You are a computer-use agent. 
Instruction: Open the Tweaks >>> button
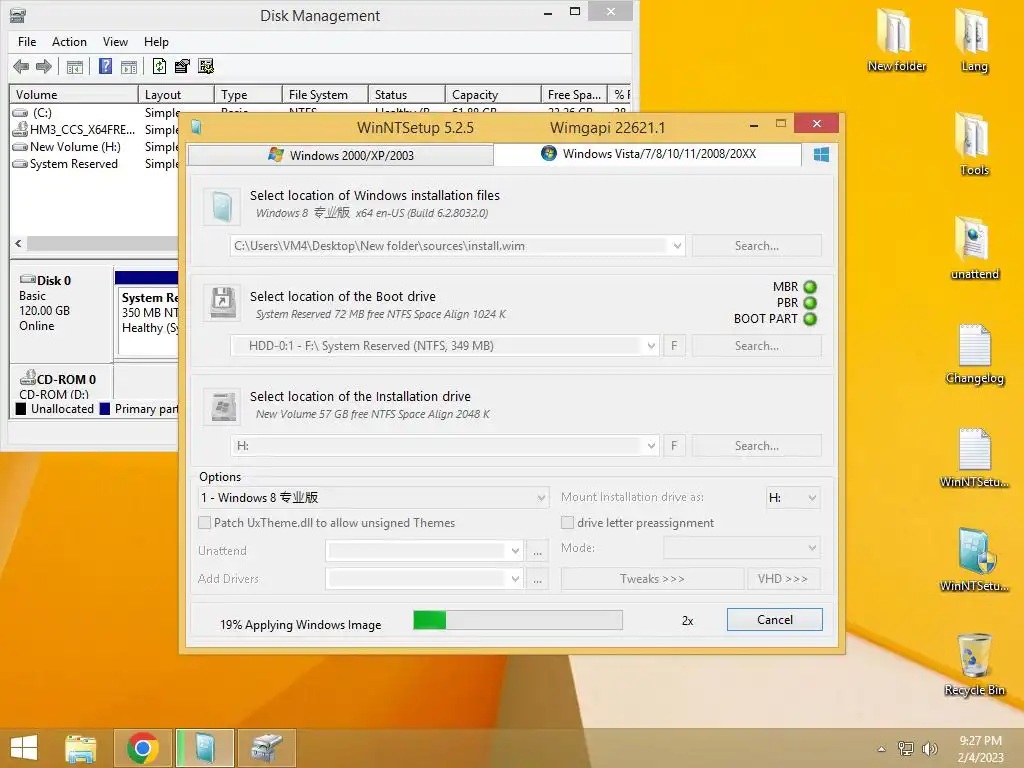(x=652, y=579)
